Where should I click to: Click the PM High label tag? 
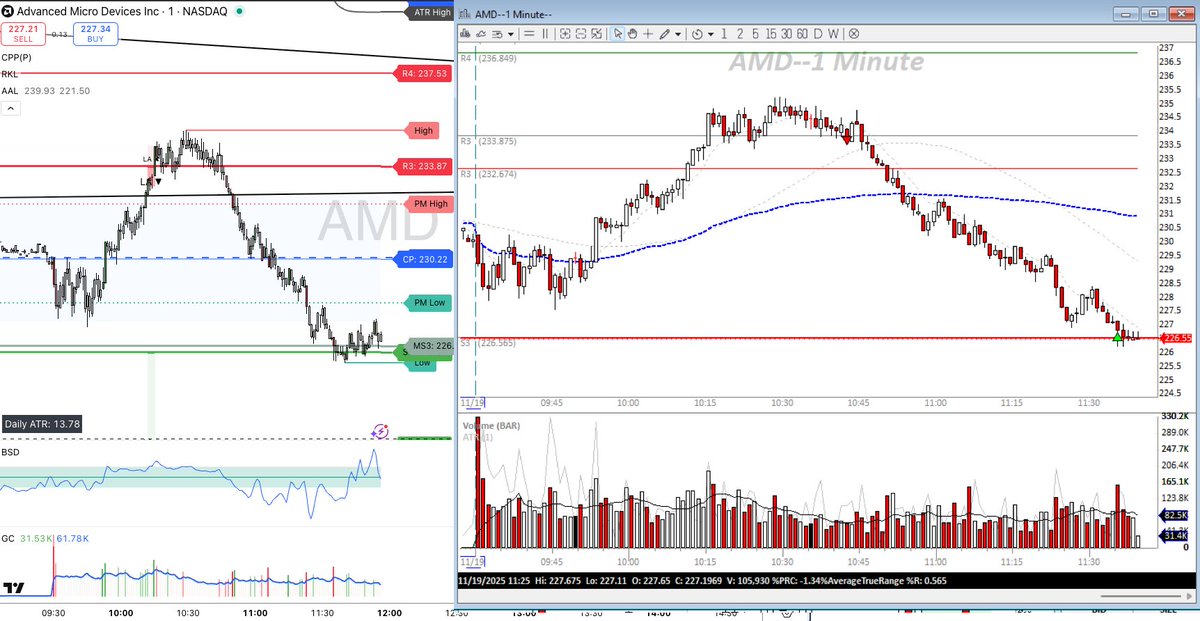coord(427,204)
